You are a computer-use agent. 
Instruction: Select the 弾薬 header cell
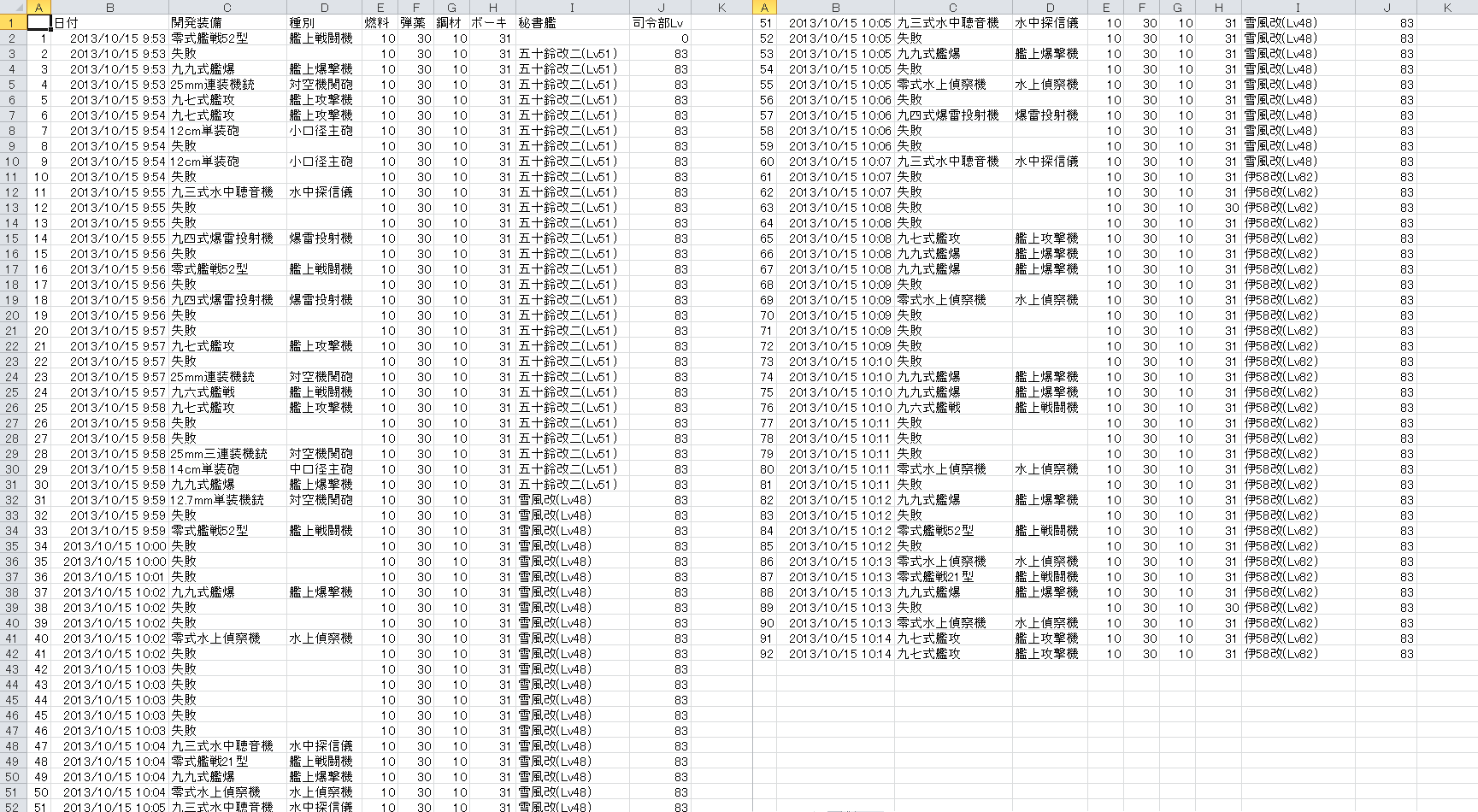pyautogui.click(x=416, y=23)
